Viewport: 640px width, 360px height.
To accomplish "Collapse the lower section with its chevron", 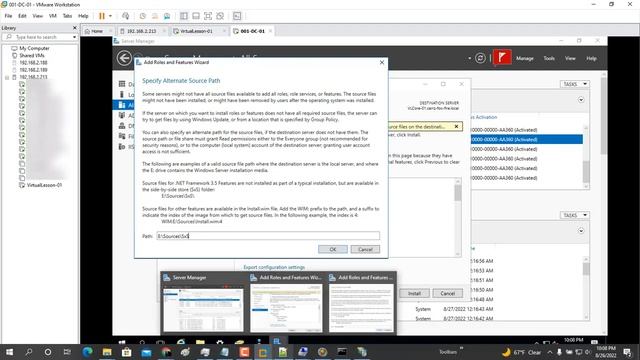I will click(581, 231).
